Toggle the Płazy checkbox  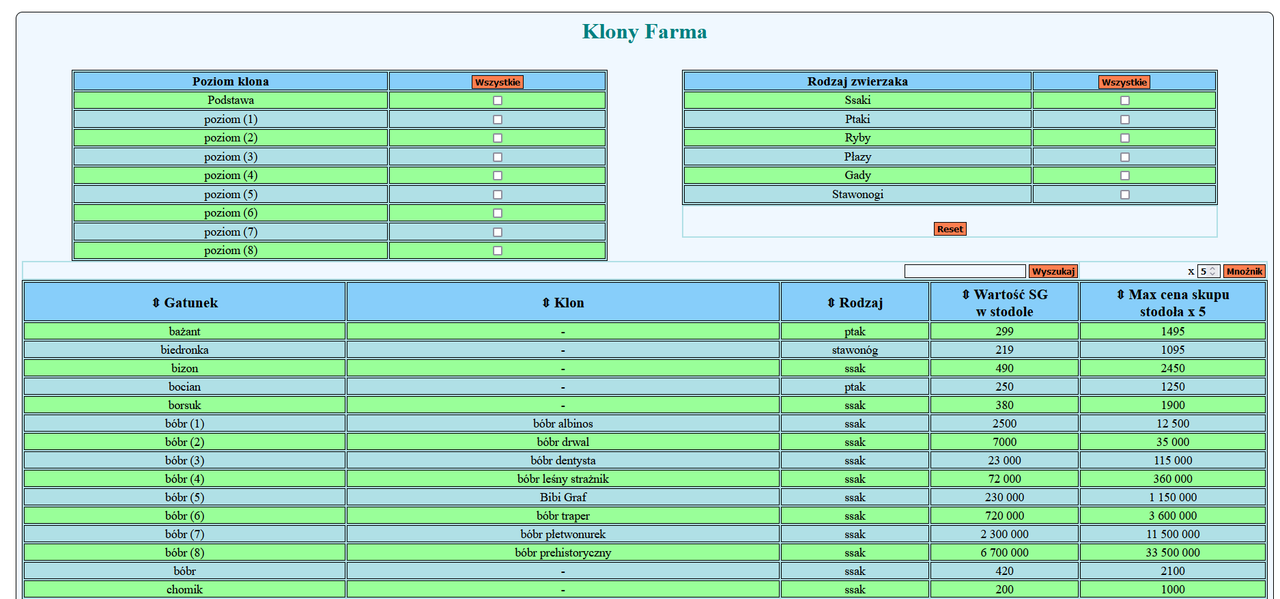coord(1125,157)
